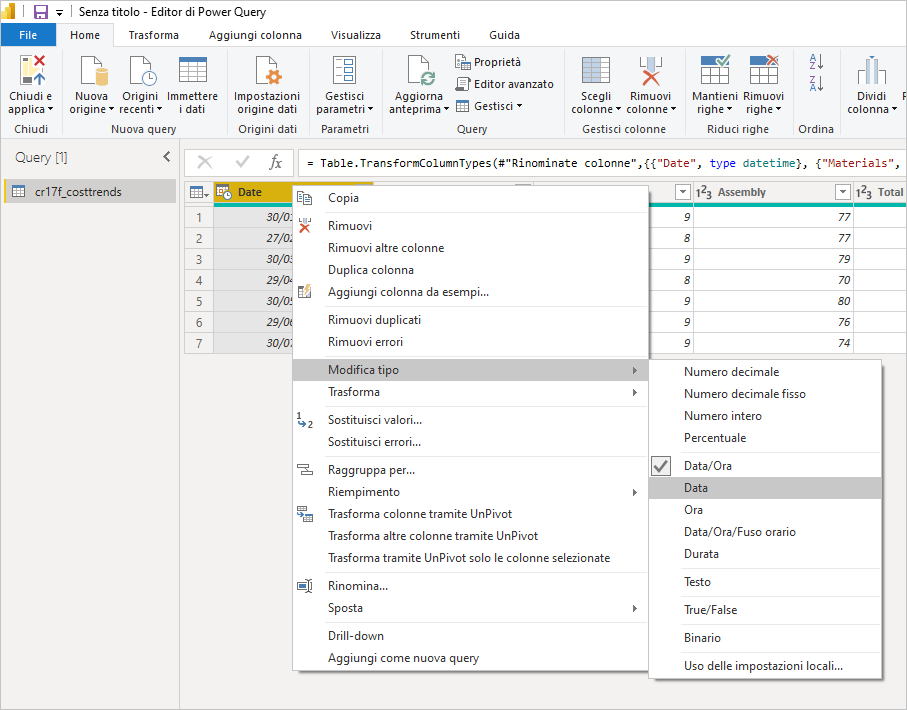Select Raggruppa per option
The width and height of the screenshot is (907, 710).
(470, 470)
